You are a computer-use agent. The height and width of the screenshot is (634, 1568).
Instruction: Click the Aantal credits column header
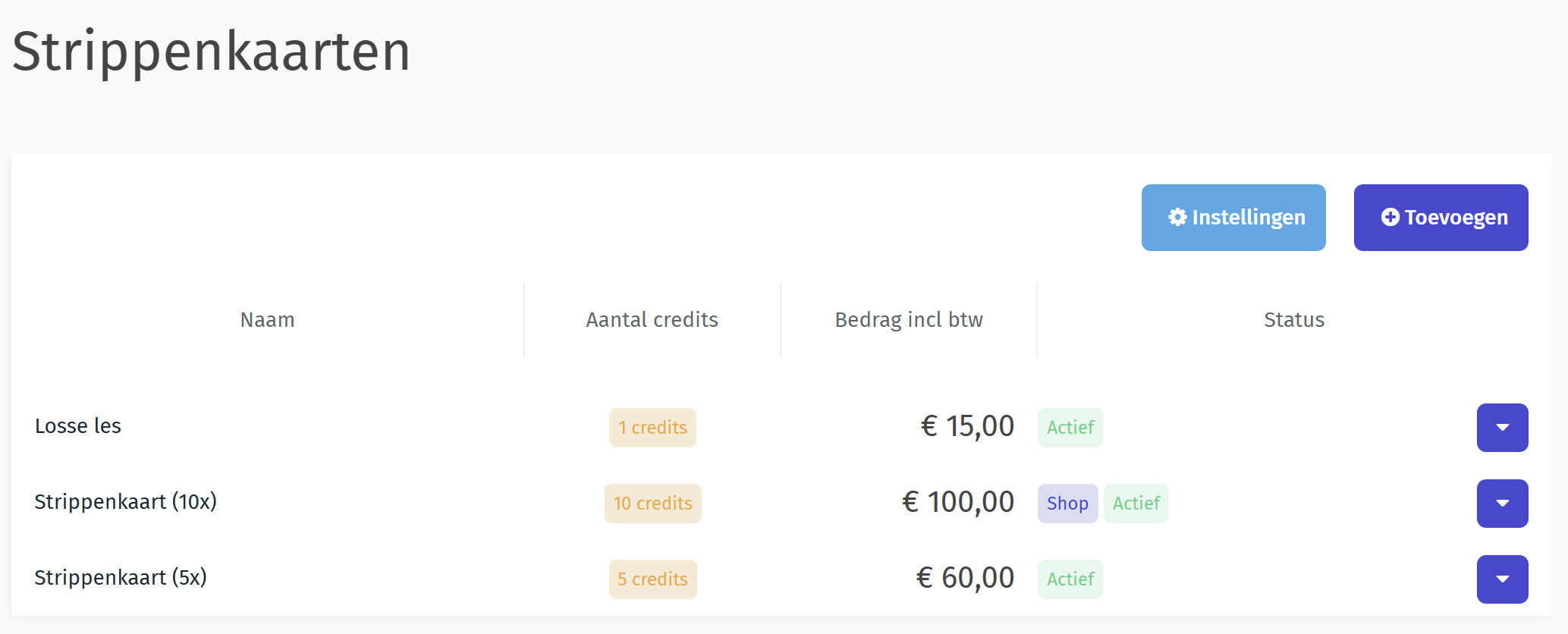[652, 320]
